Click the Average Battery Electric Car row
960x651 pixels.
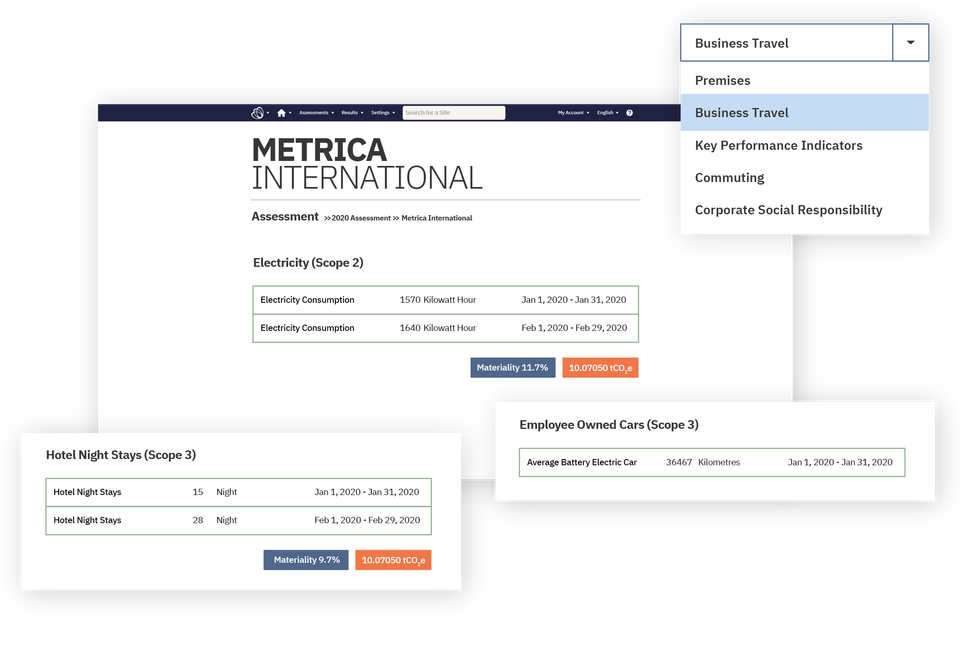pos(710,462)
